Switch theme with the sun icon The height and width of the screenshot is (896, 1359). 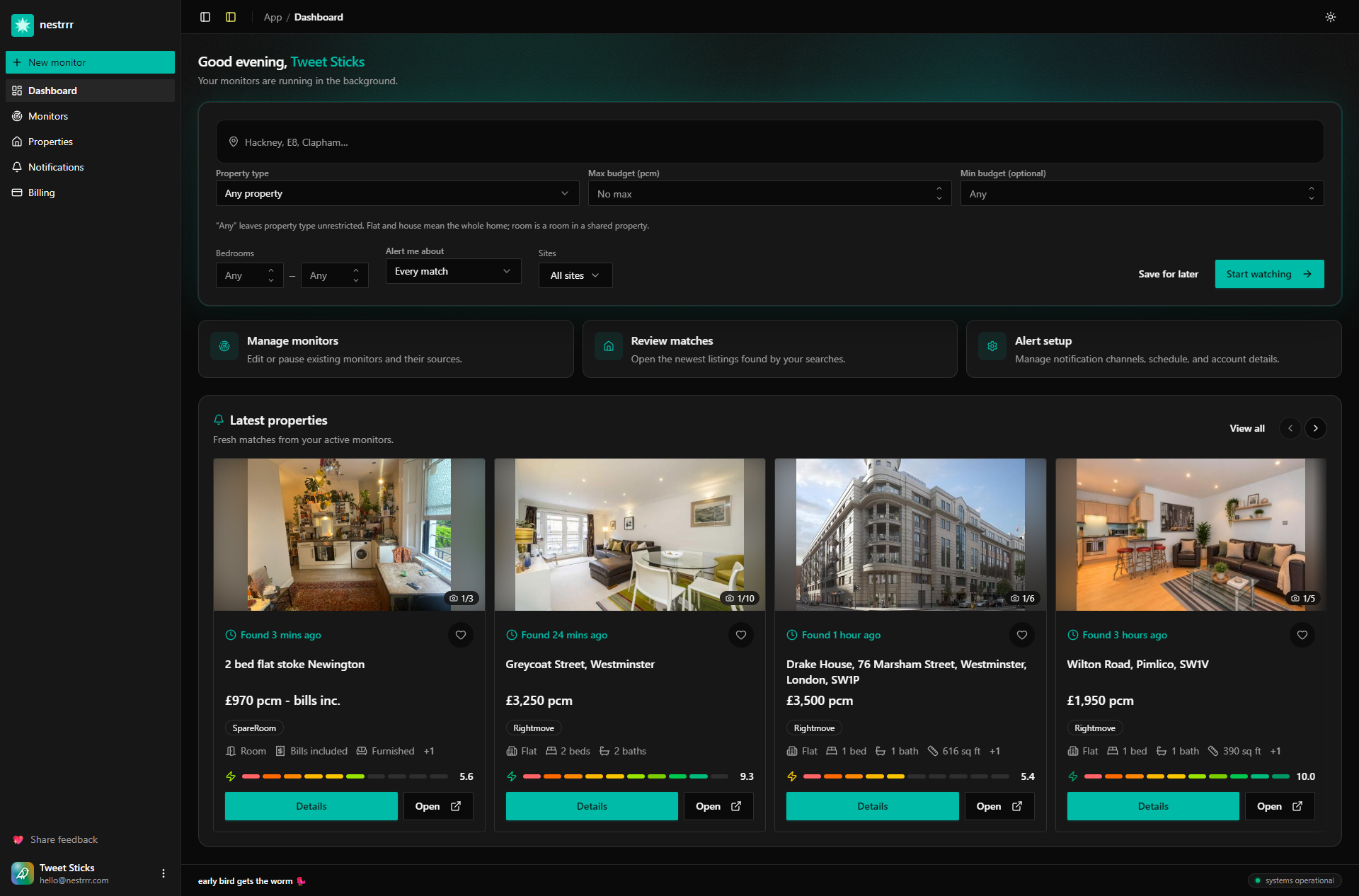(x=1331, y=17)
